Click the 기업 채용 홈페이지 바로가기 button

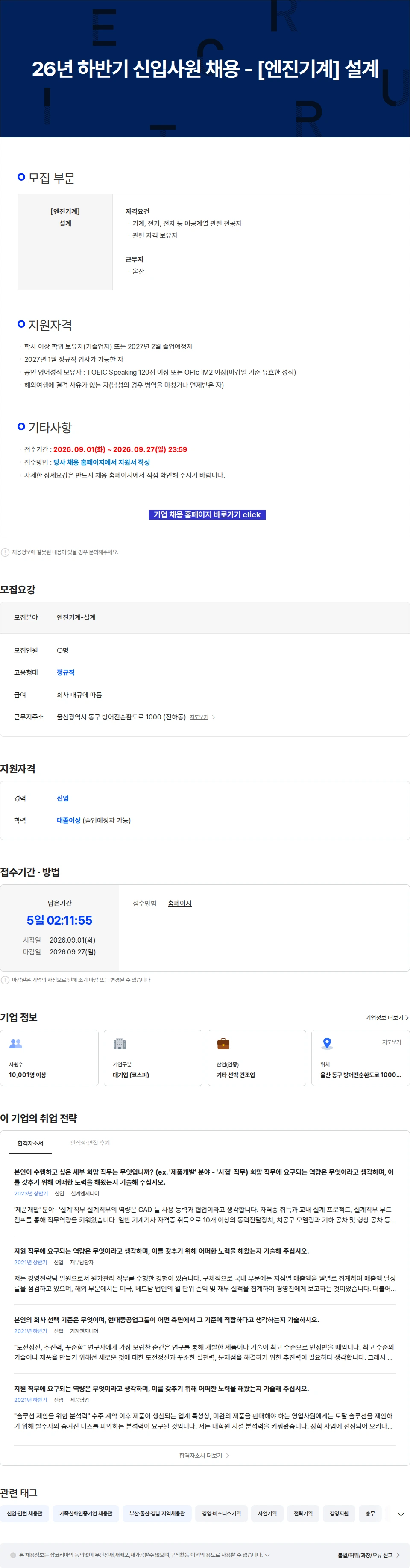[207, 514]
